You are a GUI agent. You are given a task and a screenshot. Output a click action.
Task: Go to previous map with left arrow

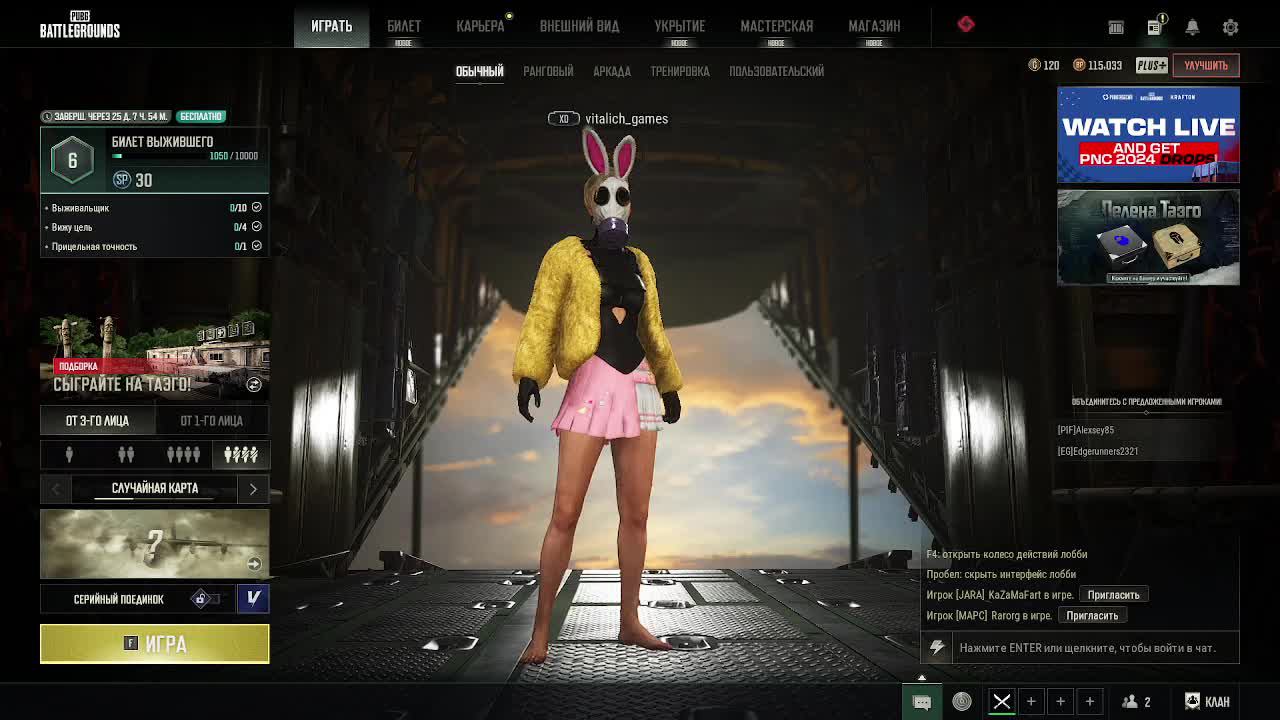point(56,489)
